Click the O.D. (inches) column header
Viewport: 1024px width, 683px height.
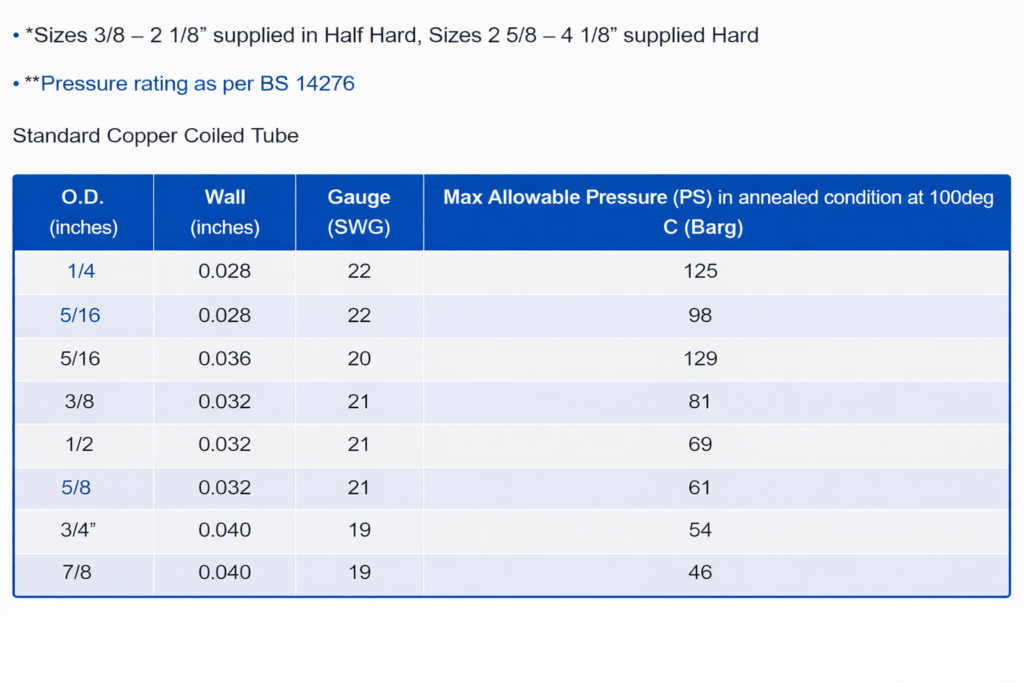tap(83, 212)
